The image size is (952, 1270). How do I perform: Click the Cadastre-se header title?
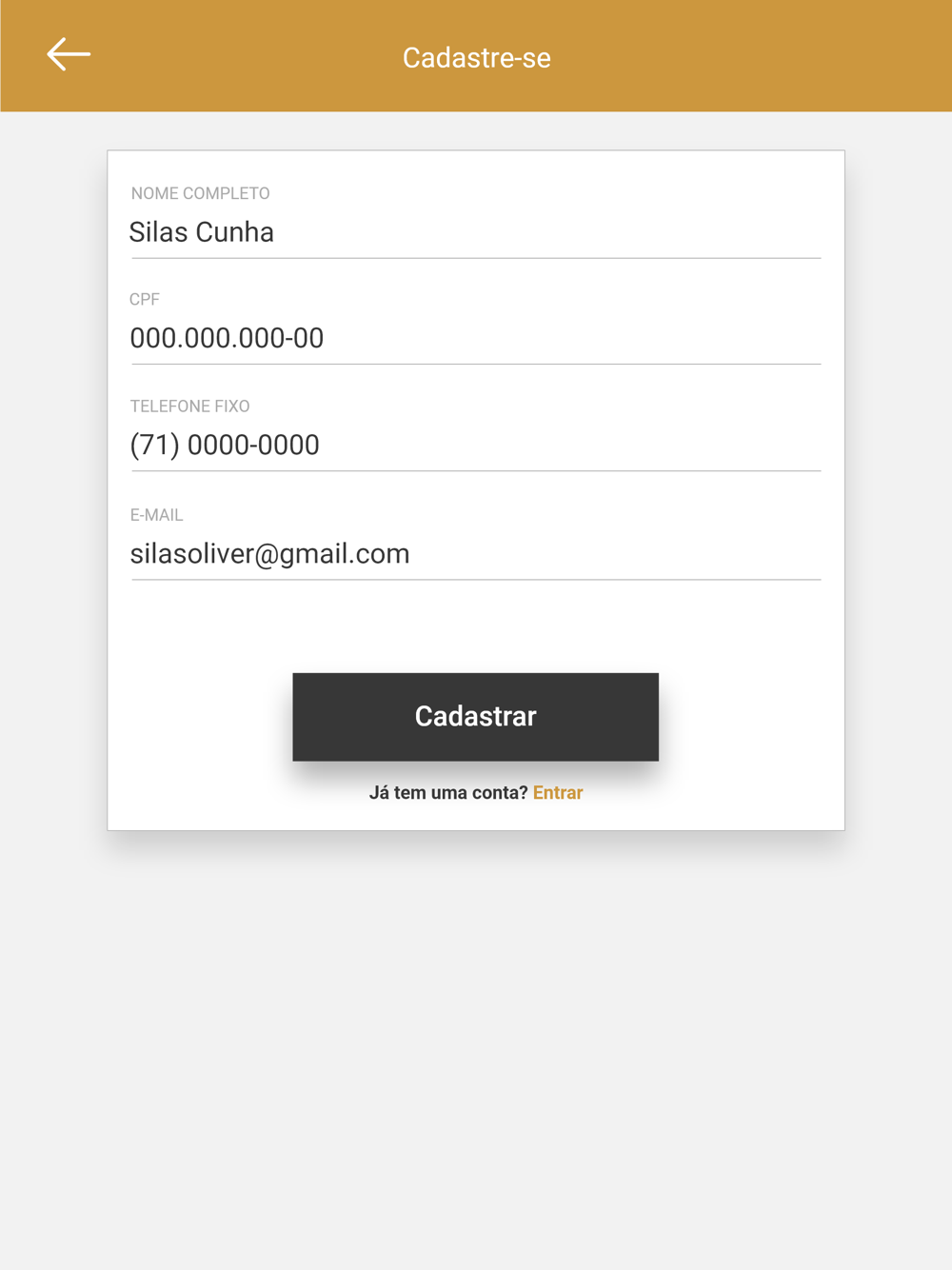476,57
